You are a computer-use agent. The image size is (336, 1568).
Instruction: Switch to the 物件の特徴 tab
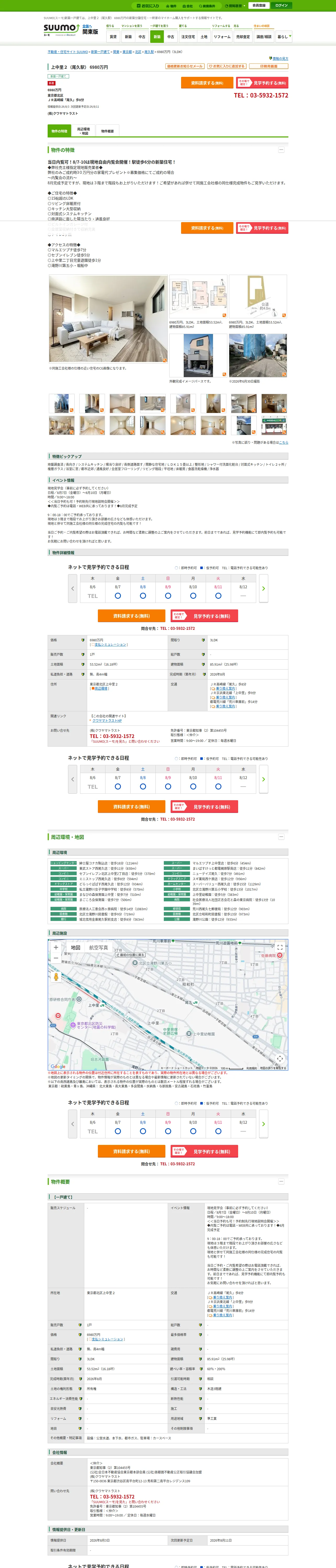point(59,131)
